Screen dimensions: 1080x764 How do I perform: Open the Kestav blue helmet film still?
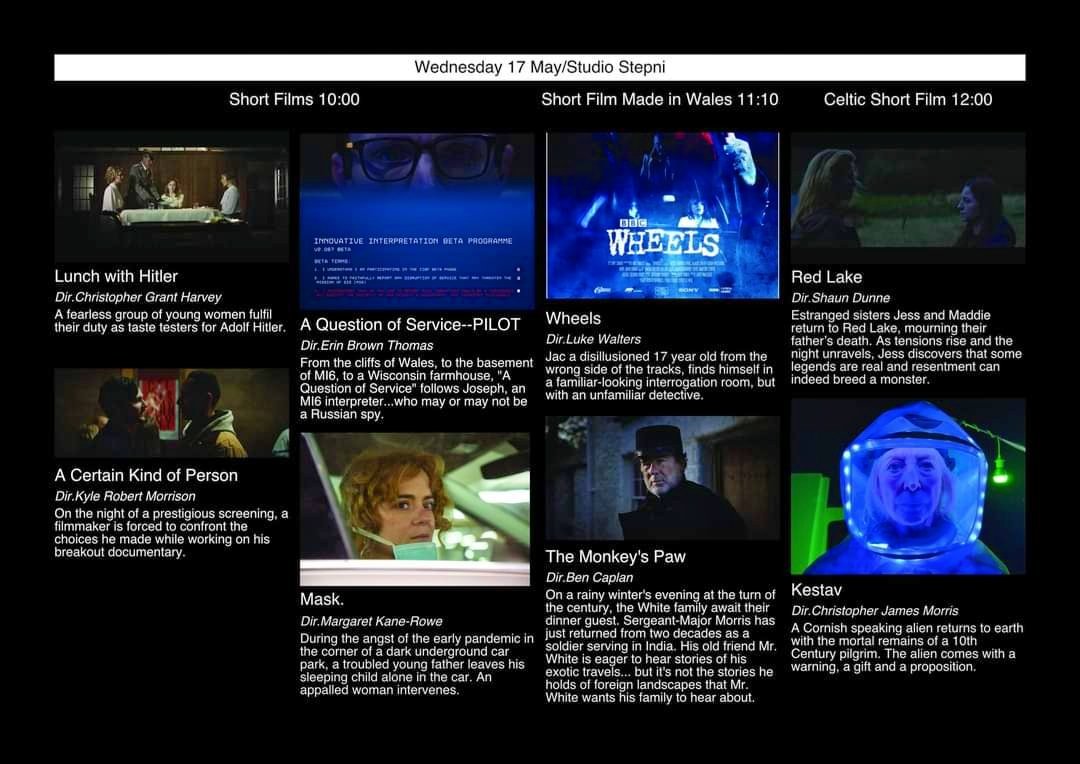pos(908,486)
